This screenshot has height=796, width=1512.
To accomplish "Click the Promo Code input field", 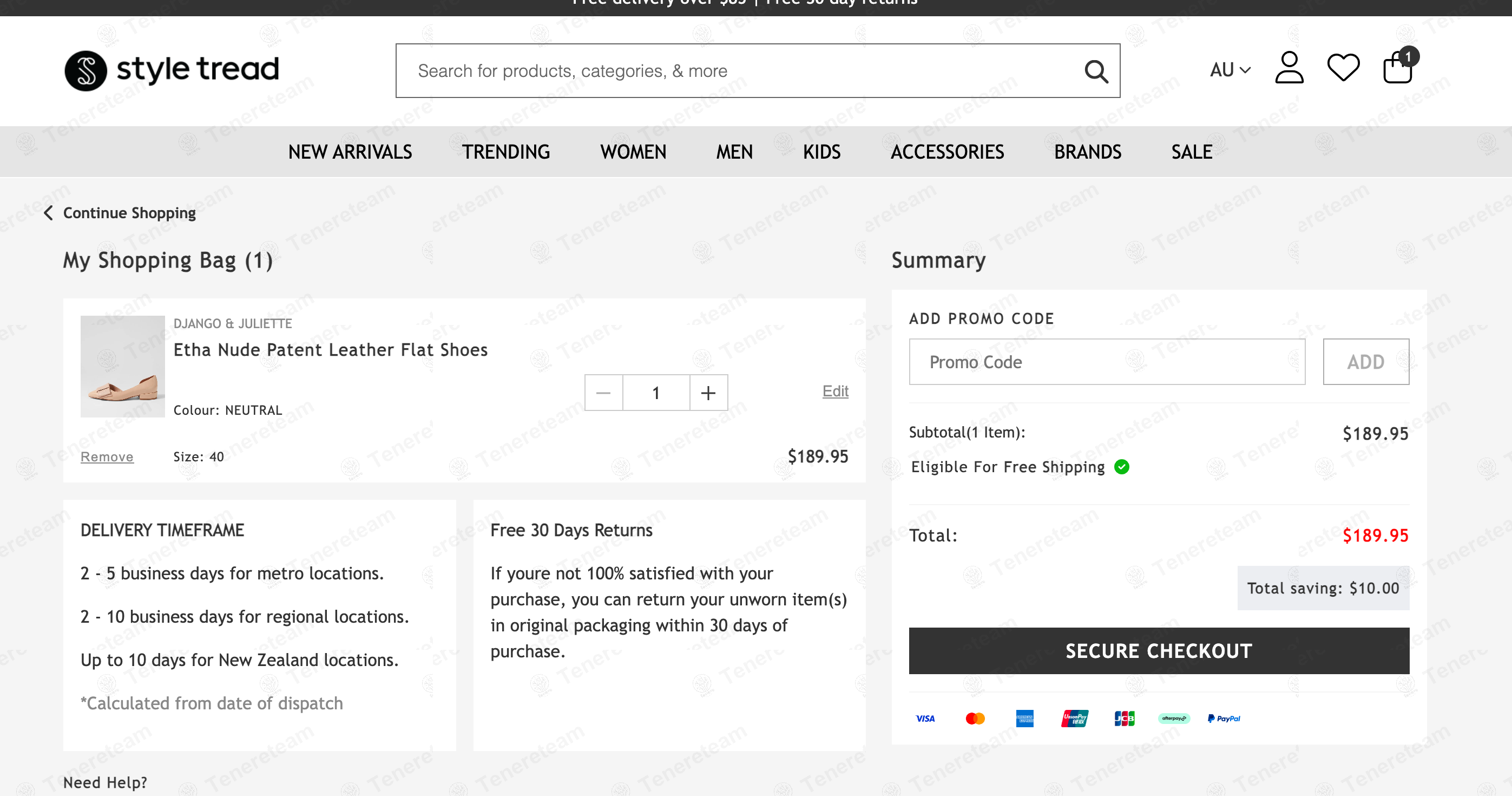I will pos(1107,361).
